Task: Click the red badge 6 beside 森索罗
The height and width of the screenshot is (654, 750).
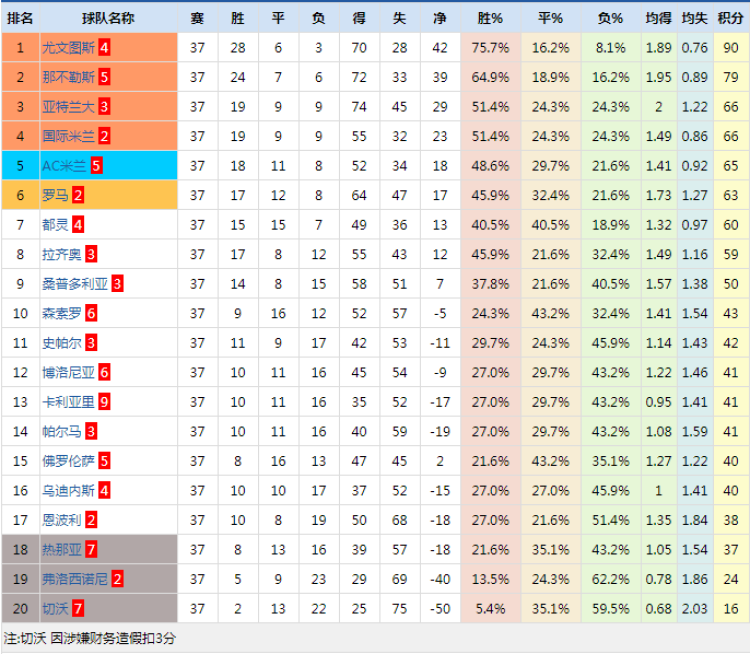Action: (91, 313)
